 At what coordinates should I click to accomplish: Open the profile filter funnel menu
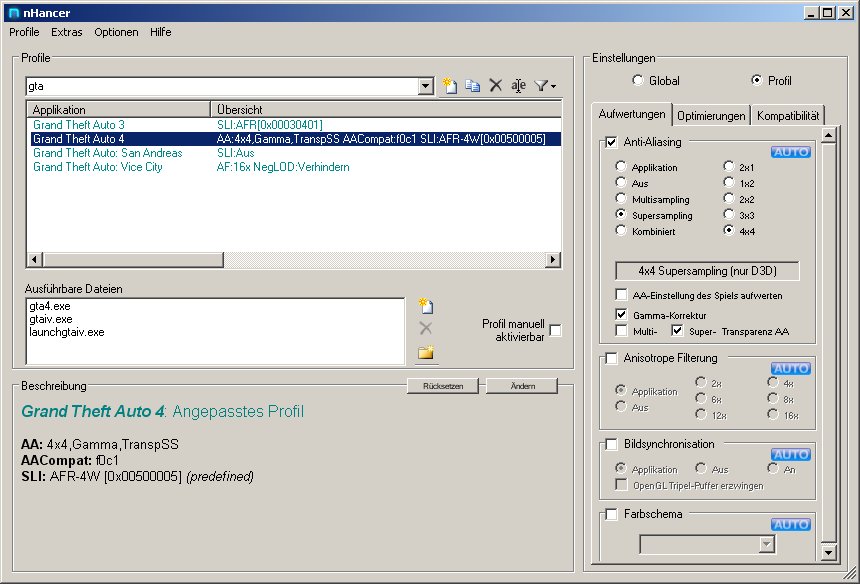(545, 86)
